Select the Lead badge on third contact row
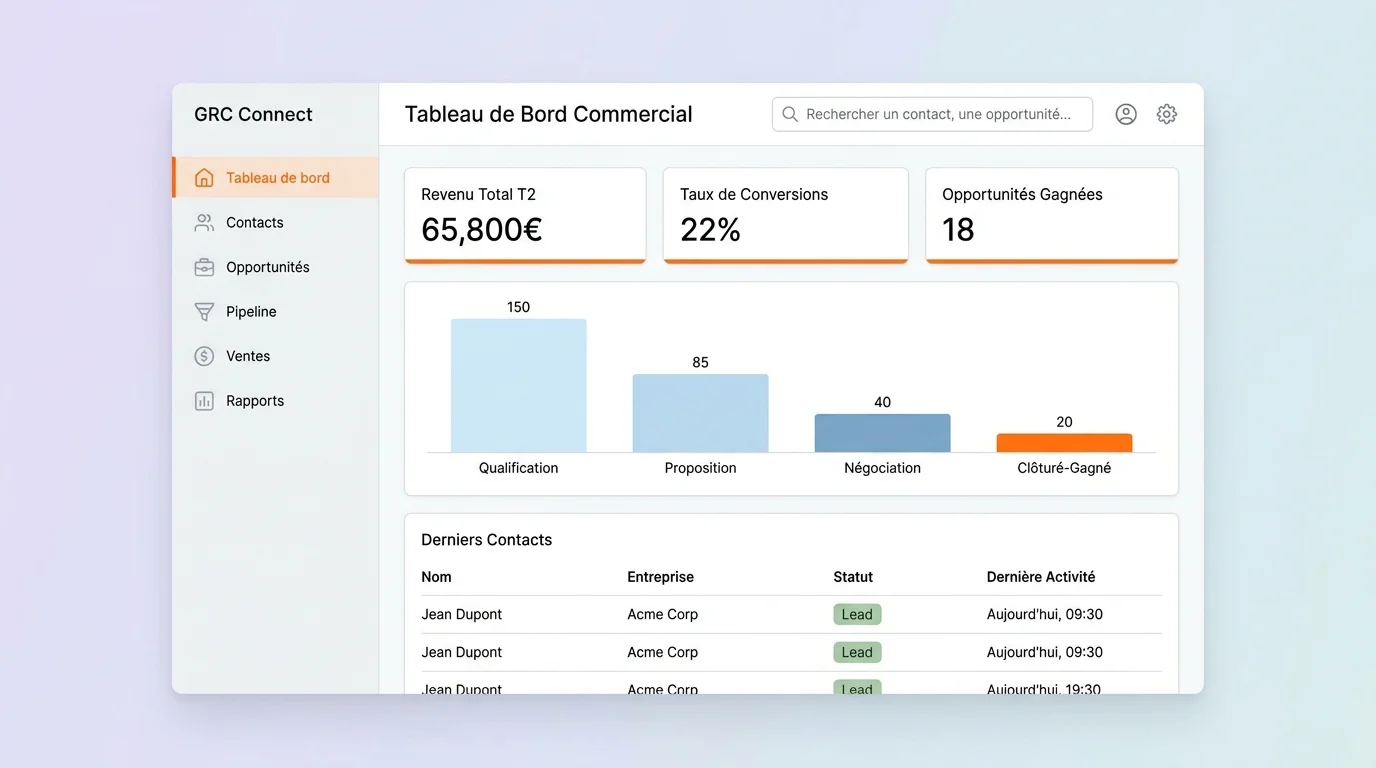Screen dimensions: 1376x768 click(857, 689)
